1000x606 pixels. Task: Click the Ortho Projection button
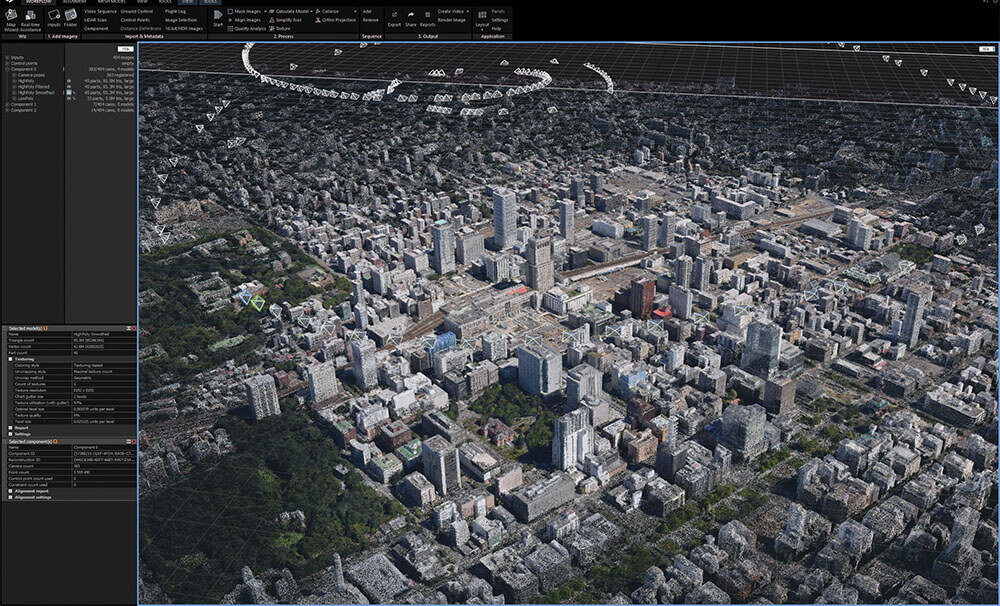coord(337,20)
